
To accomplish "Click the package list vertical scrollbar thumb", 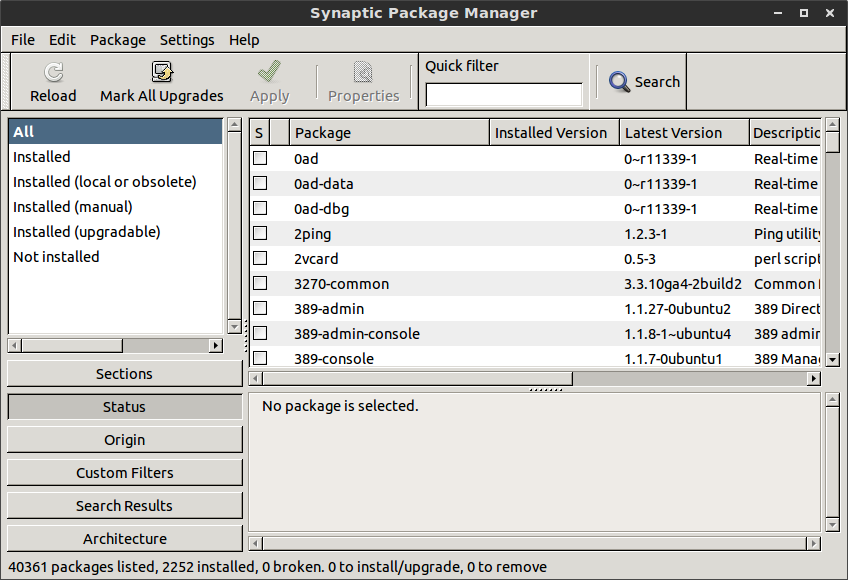I will [x=833, y=142].
